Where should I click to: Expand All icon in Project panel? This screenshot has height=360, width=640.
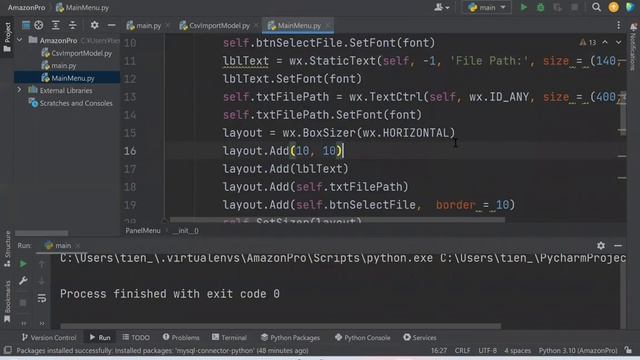tap(56, 25)
